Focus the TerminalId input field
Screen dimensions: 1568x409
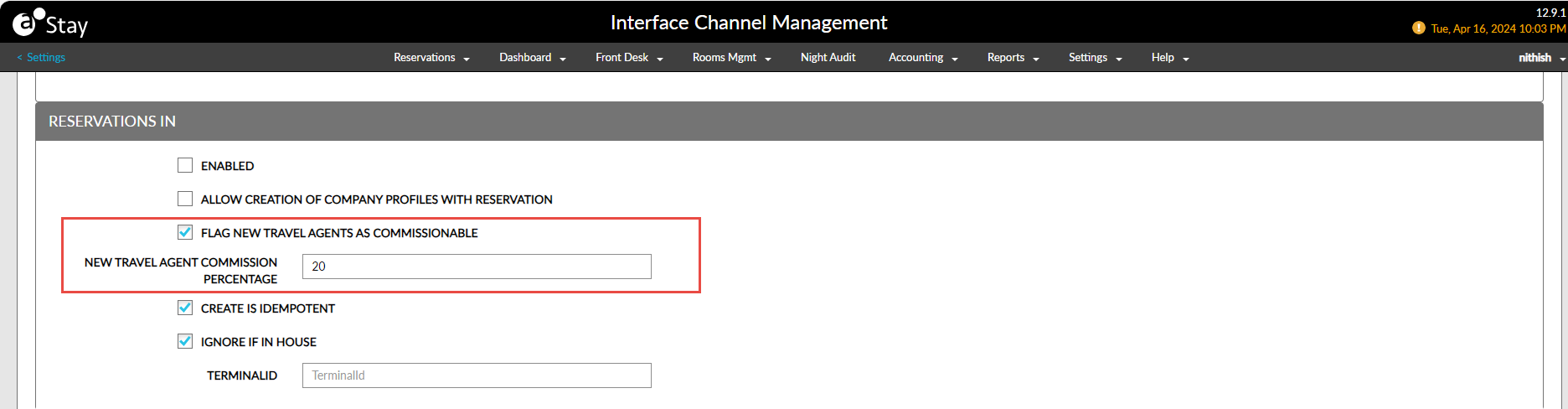(477, 375)
